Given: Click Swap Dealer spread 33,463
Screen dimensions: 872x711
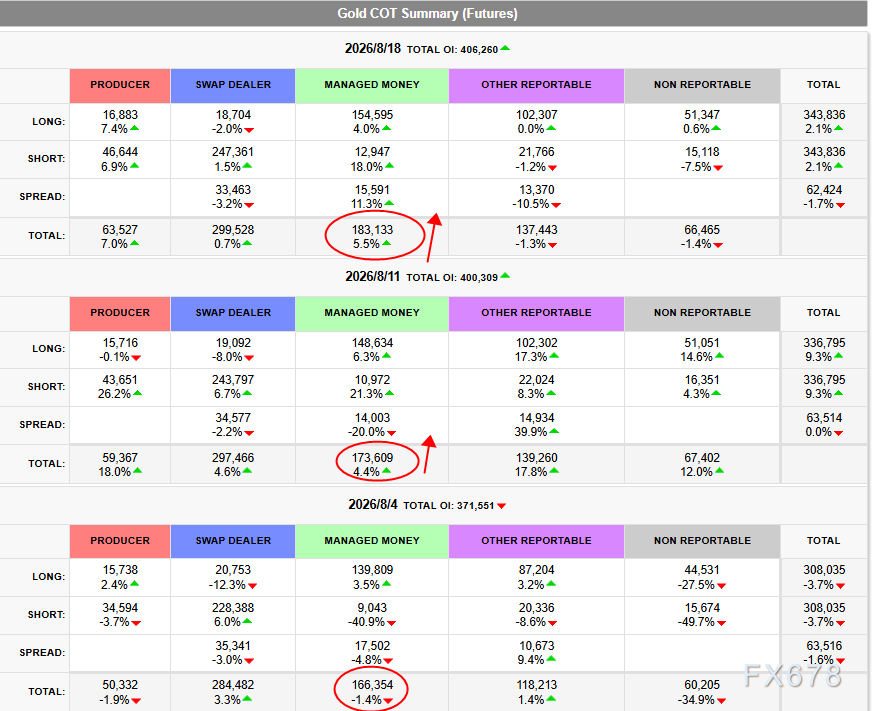Looking at the screenshot, I should point(233,190).
